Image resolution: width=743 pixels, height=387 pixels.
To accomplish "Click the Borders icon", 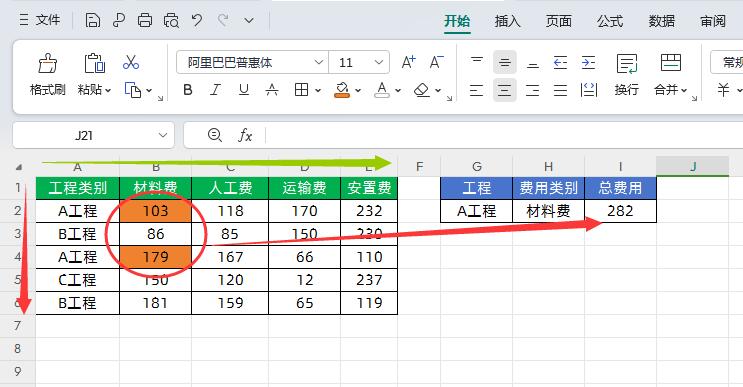I will click(x=301, y=90).
